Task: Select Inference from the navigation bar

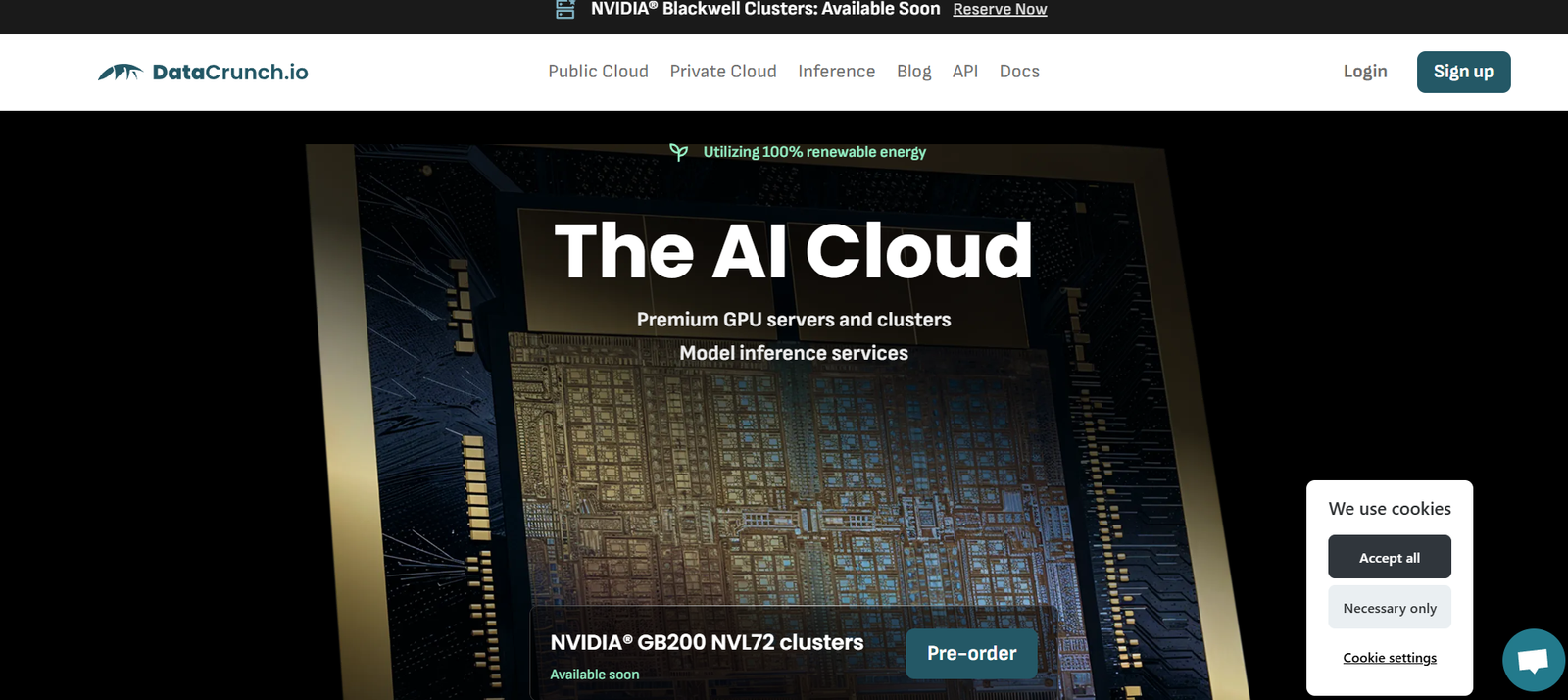Action: click(836, 72)
